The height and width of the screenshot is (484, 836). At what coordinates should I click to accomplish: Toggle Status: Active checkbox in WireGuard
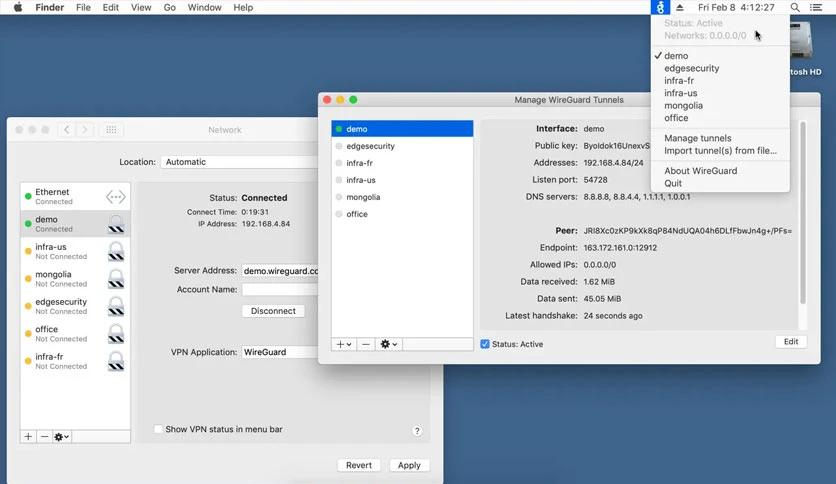485,344
